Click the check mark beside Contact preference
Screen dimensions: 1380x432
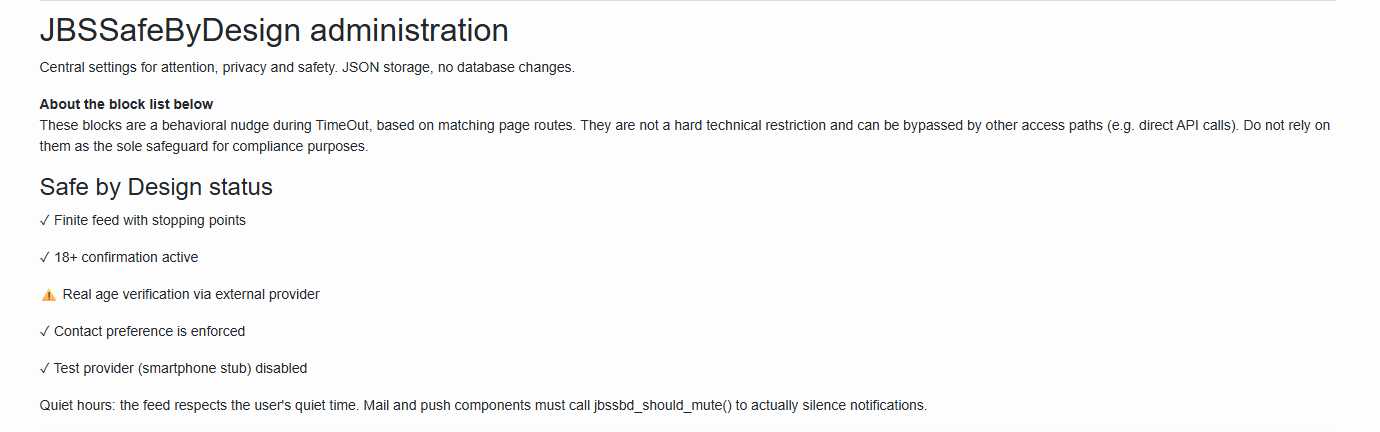click(45, 331)
